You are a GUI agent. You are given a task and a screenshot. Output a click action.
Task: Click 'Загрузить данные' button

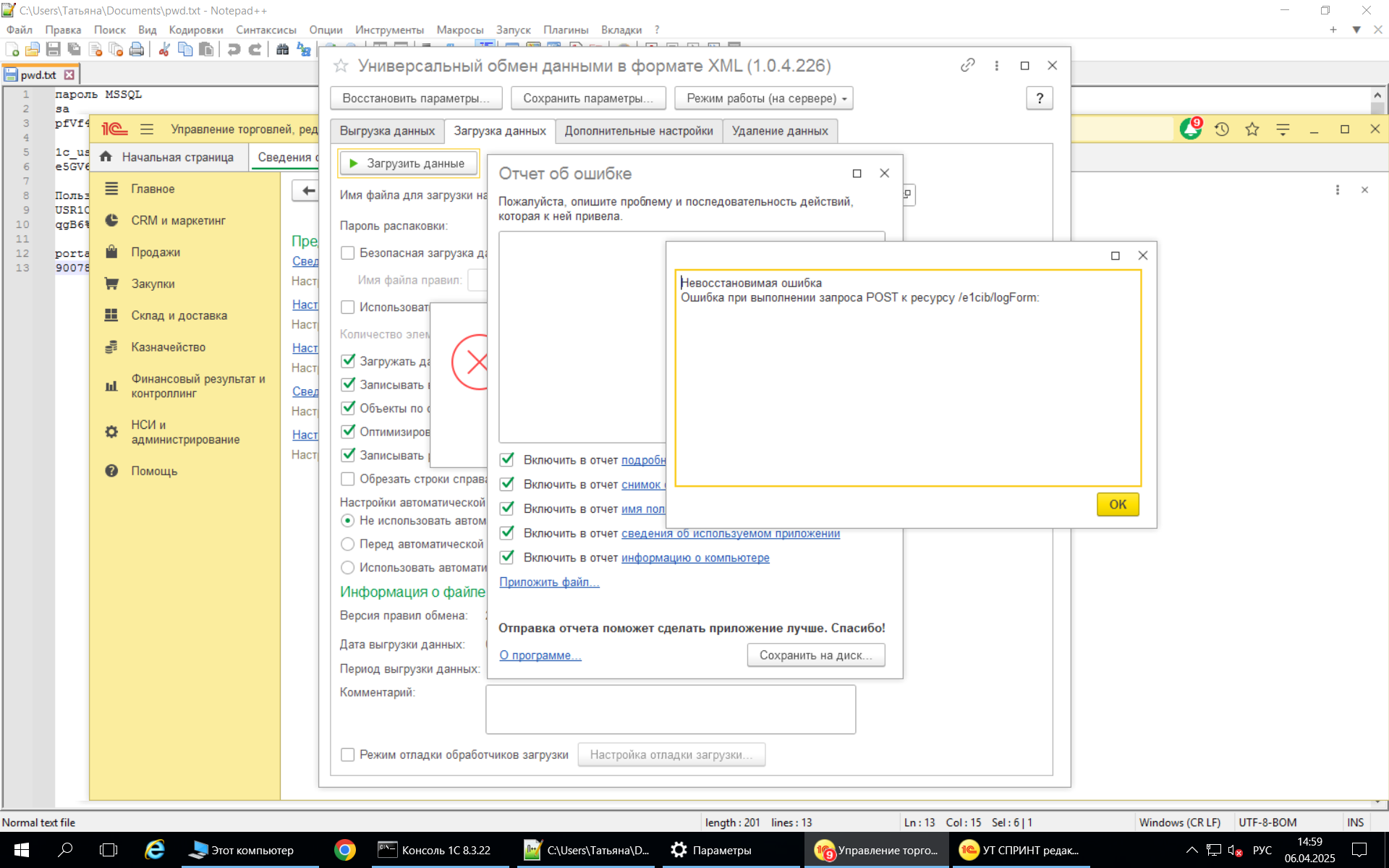[x=408, y=163]
